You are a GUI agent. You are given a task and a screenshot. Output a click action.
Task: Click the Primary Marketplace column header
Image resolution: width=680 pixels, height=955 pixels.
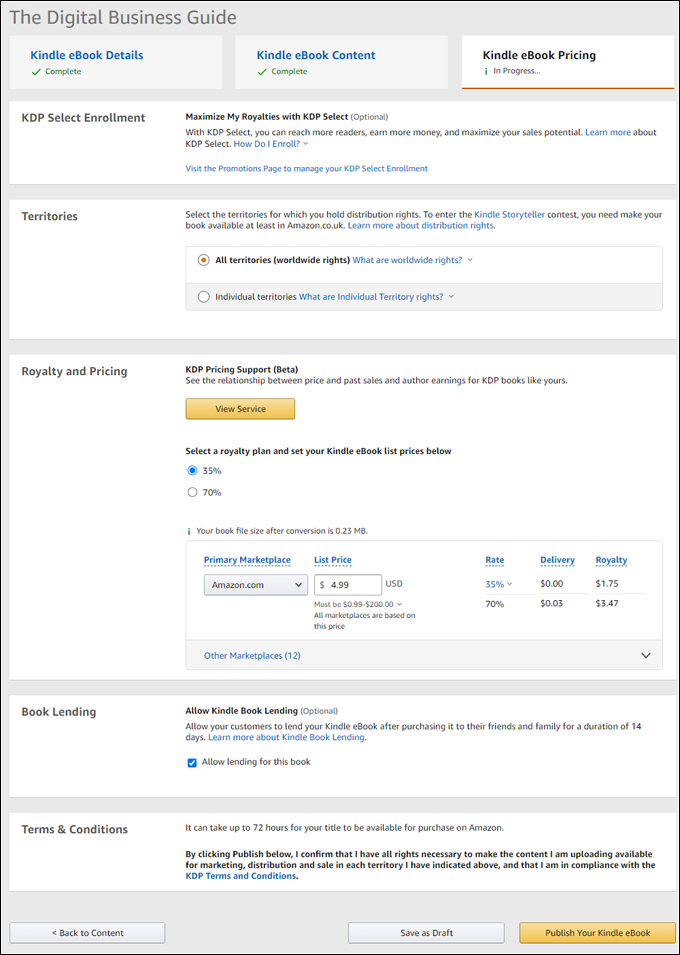pos(247,560)
